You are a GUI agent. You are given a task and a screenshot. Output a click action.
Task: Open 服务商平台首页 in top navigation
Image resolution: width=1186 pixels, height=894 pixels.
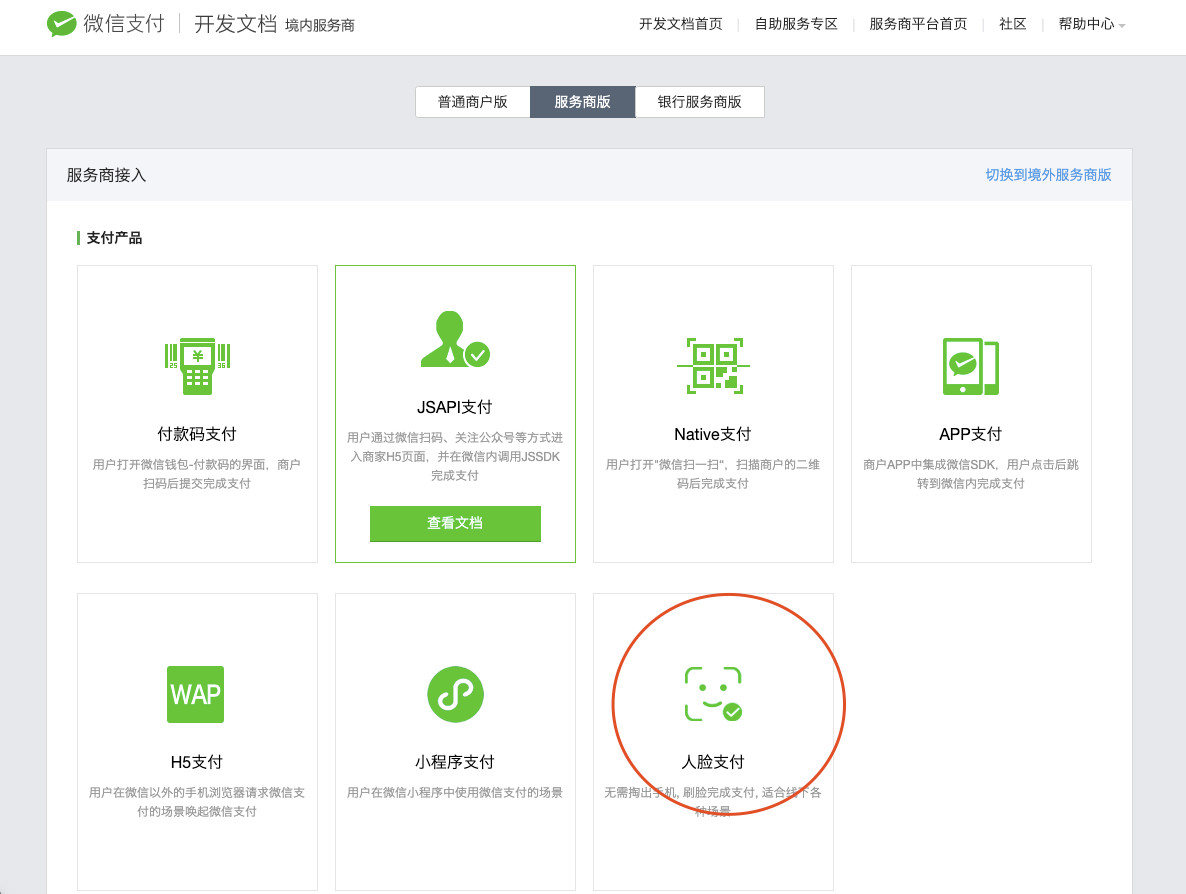click(x=918, y=24)
